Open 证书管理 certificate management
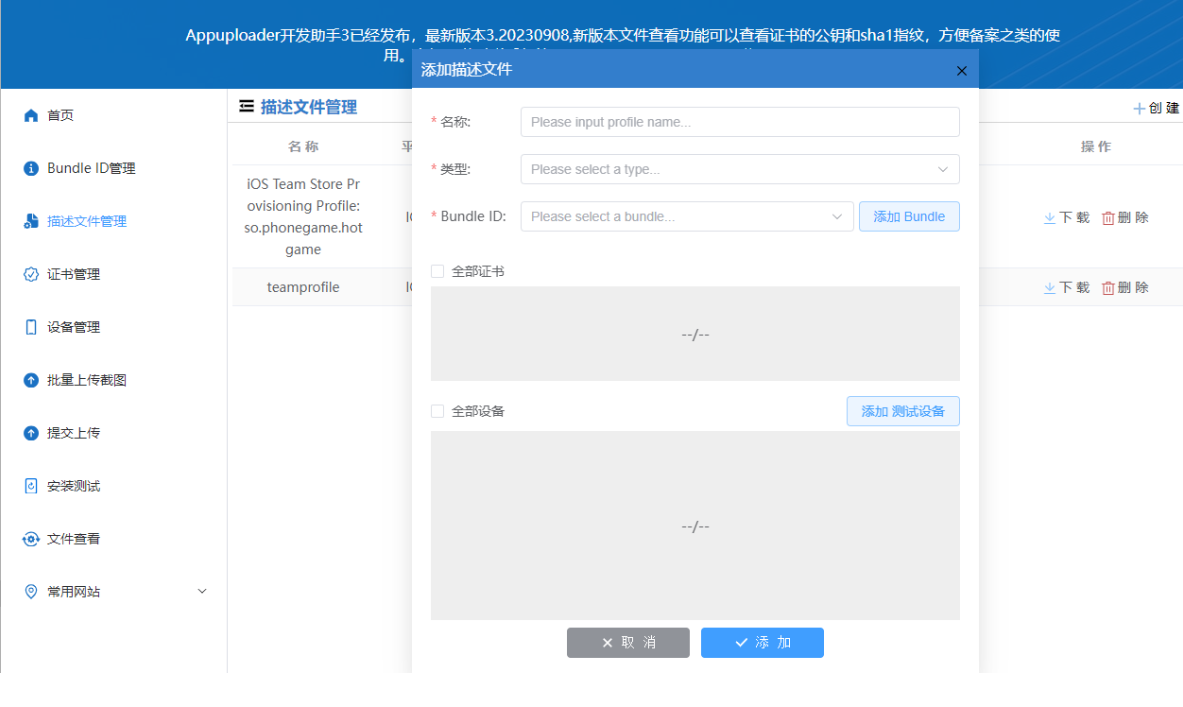Image resolution: width=1183 pixels, height=707 pixels. coord(70,273)
